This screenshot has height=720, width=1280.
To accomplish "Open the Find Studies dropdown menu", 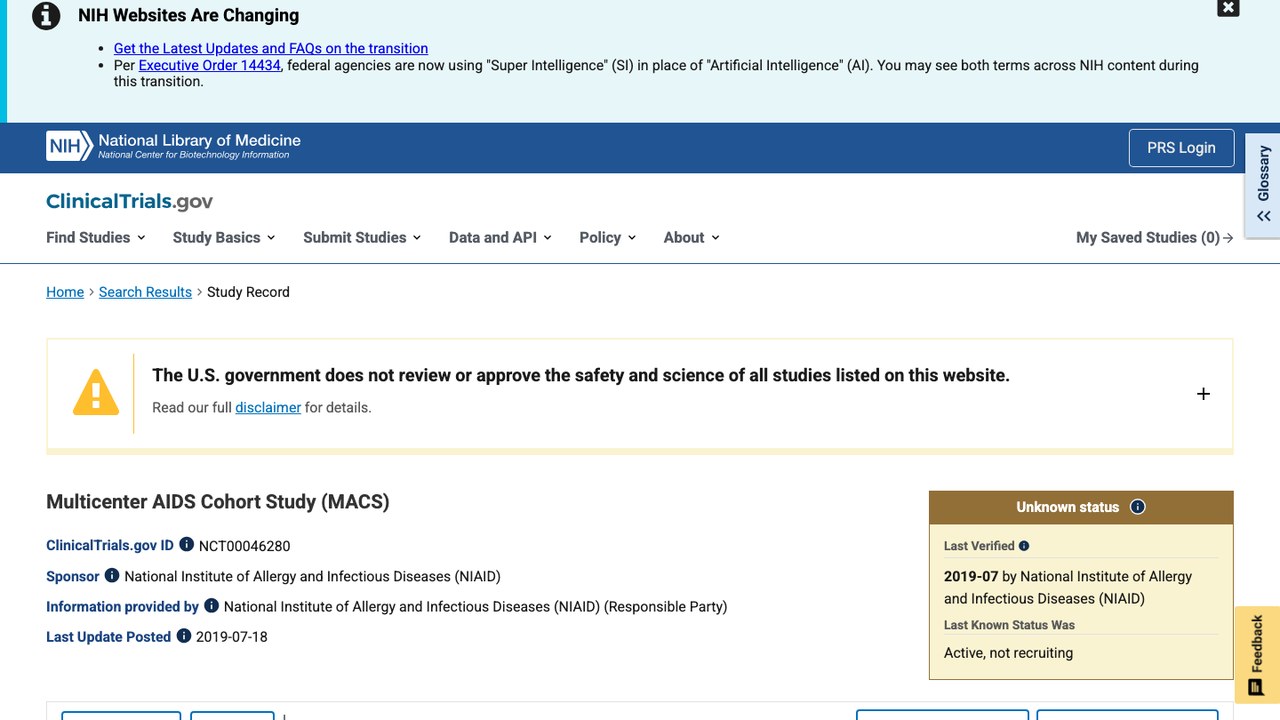I will coord(96,237).
